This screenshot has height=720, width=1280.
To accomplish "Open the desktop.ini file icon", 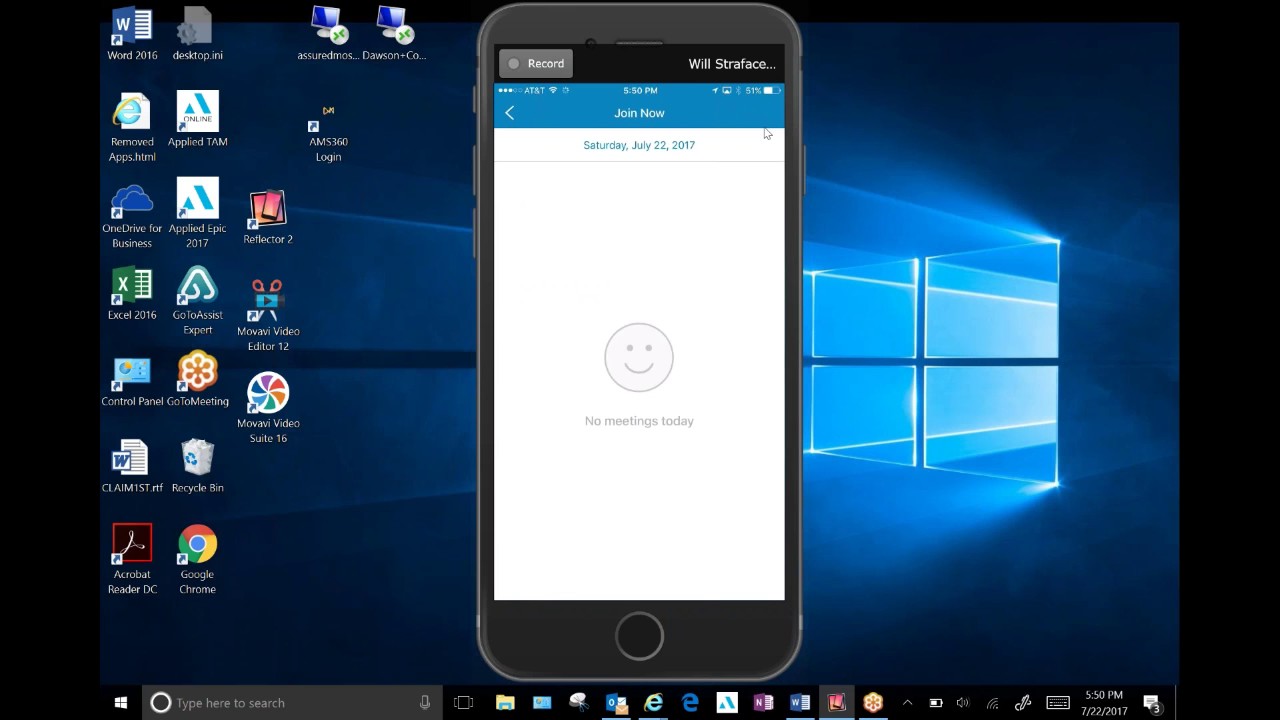I will (197, 34).
